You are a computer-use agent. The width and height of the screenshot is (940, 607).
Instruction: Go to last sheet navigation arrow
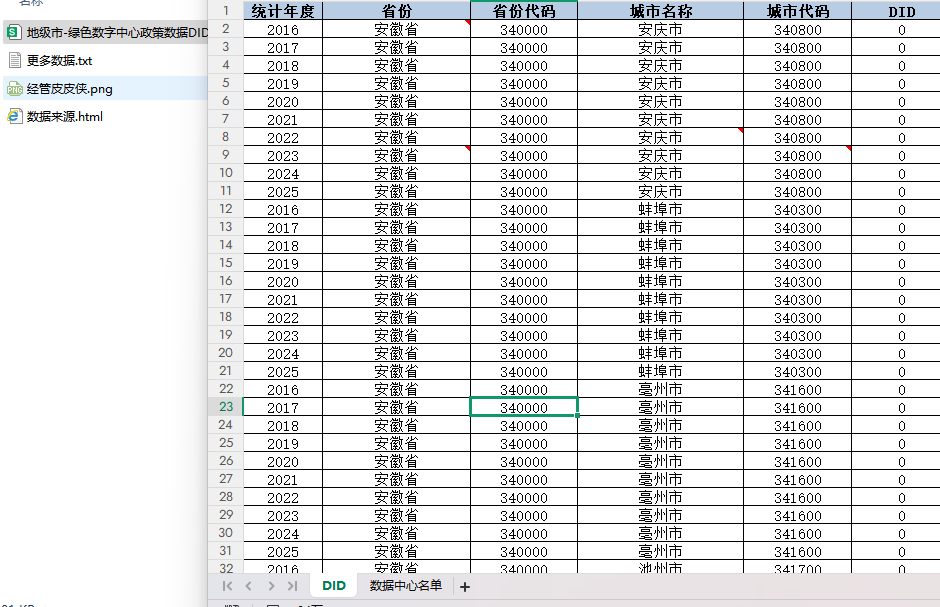293,586
